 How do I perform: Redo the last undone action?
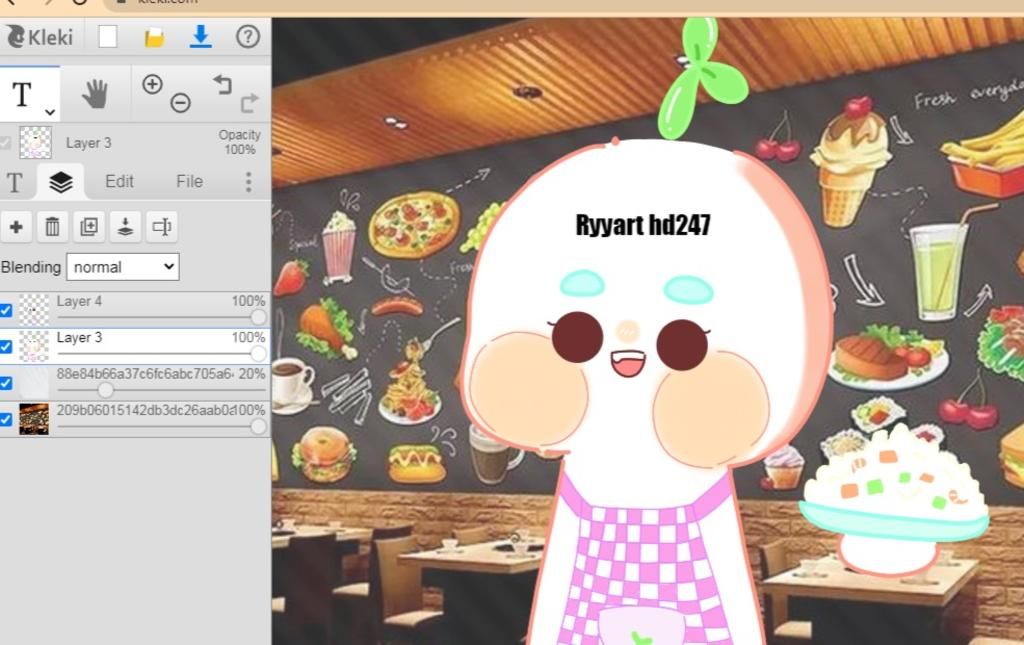[250, 103]
